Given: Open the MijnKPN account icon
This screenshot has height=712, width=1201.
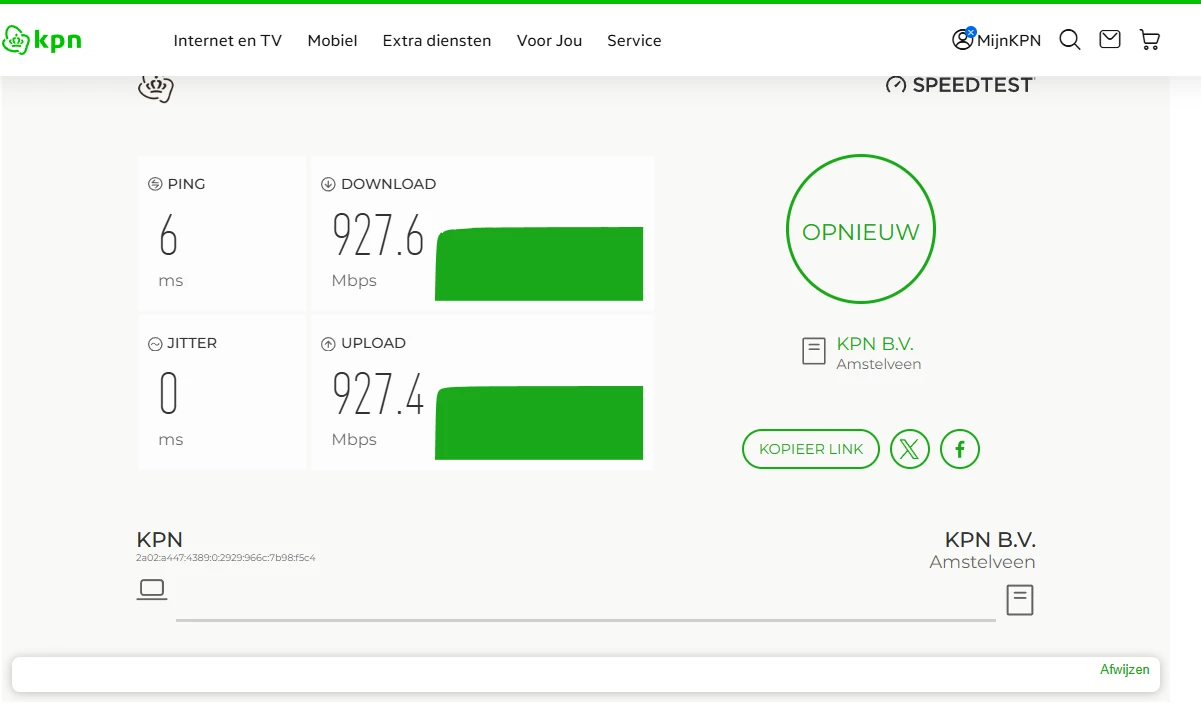Looking at the screenshot, I should pyautogui.click(x=962, y=40).
